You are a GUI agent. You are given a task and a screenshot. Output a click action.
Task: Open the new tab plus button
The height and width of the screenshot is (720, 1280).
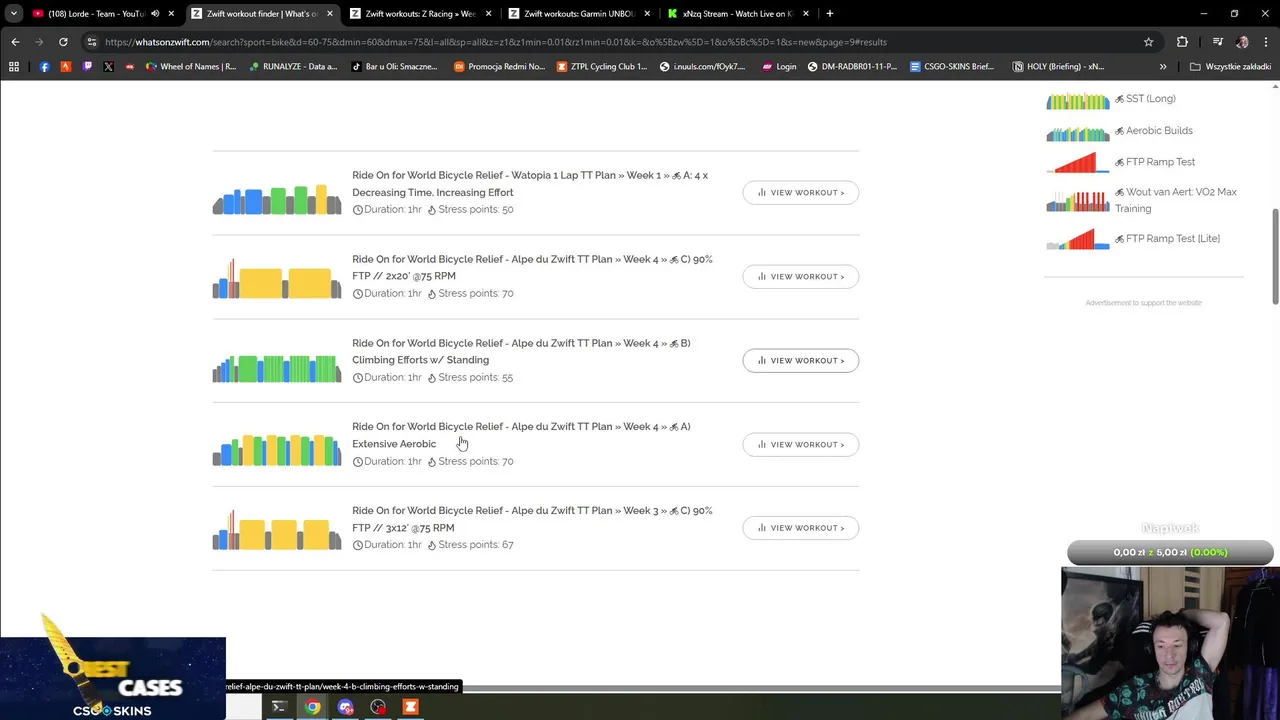point(829,14)
